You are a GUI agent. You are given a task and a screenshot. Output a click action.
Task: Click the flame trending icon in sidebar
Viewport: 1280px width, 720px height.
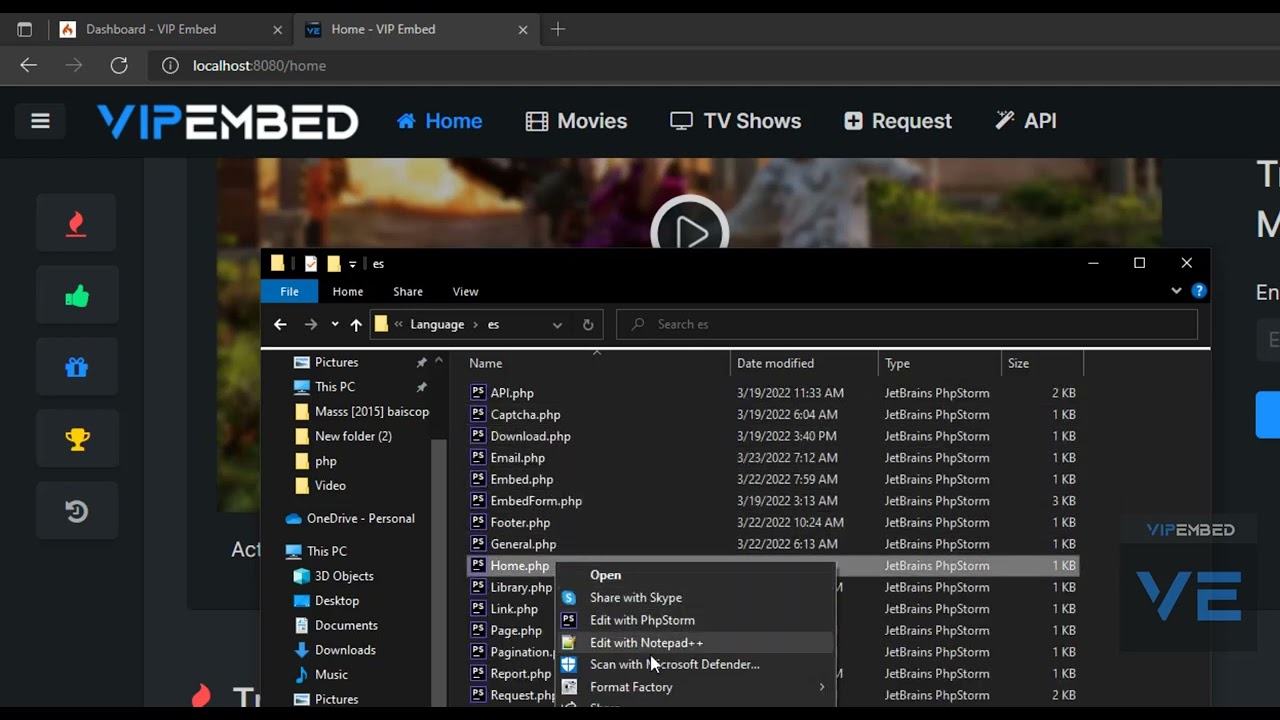pyautogui.click(x=76, y=223)
